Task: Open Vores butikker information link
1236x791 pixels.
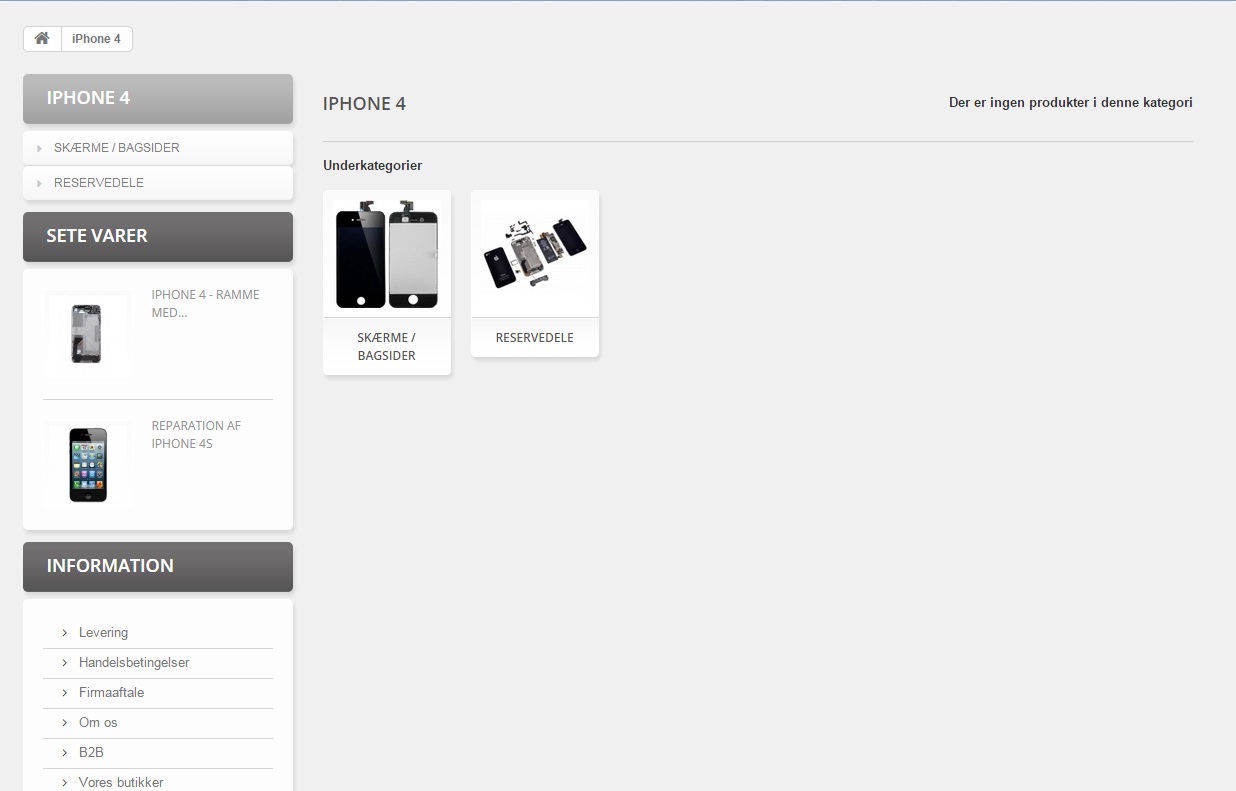Action: pos(121,782)
